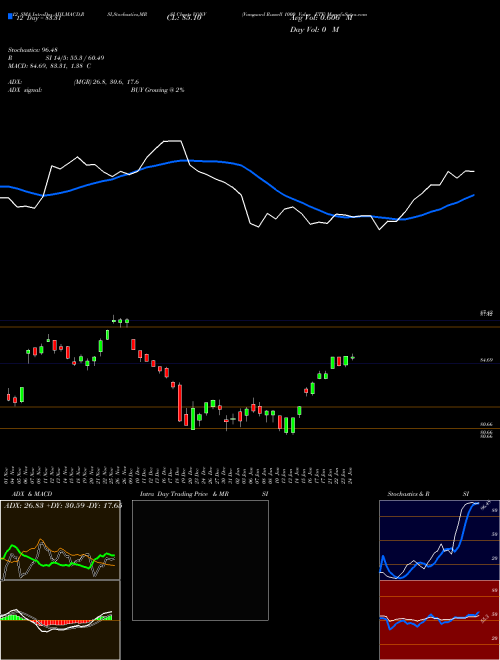This screenshot has width=500, height=660.
Task: Open the blue Stochastics chart thumbnail
Action: coord(439,540)
